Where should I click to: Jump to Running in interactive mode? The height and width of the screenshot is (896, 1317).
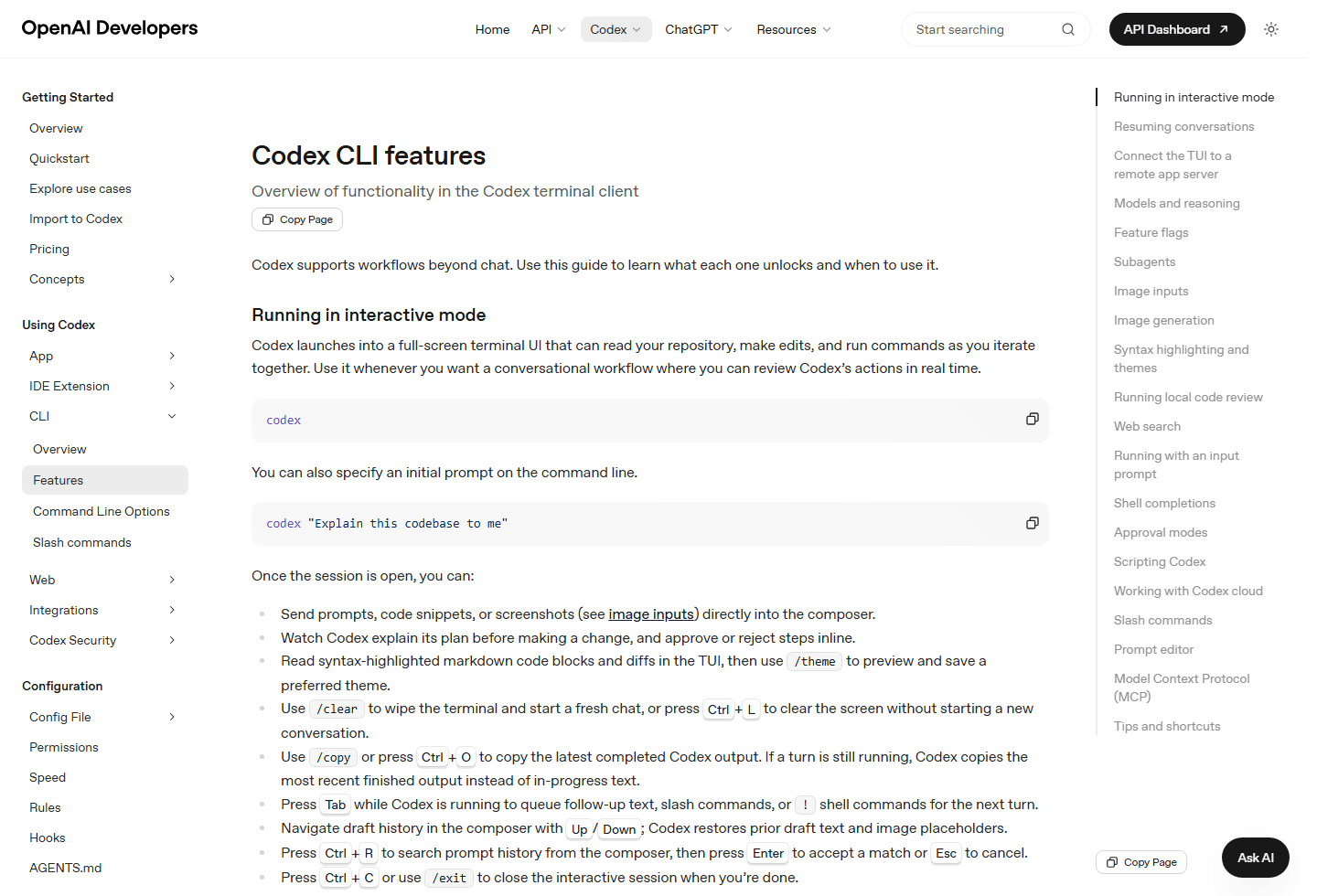coord(1194,97)
